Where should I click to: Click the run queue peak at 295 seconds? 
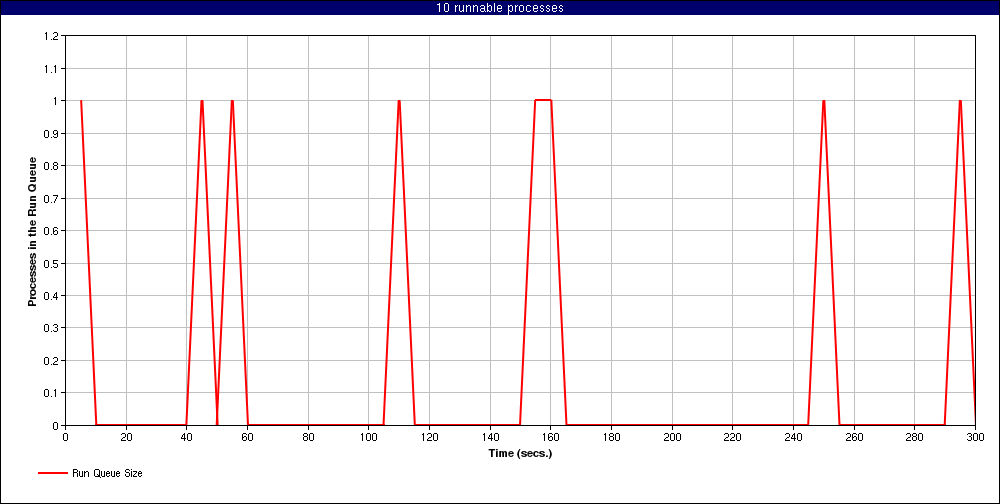point(960,101)
